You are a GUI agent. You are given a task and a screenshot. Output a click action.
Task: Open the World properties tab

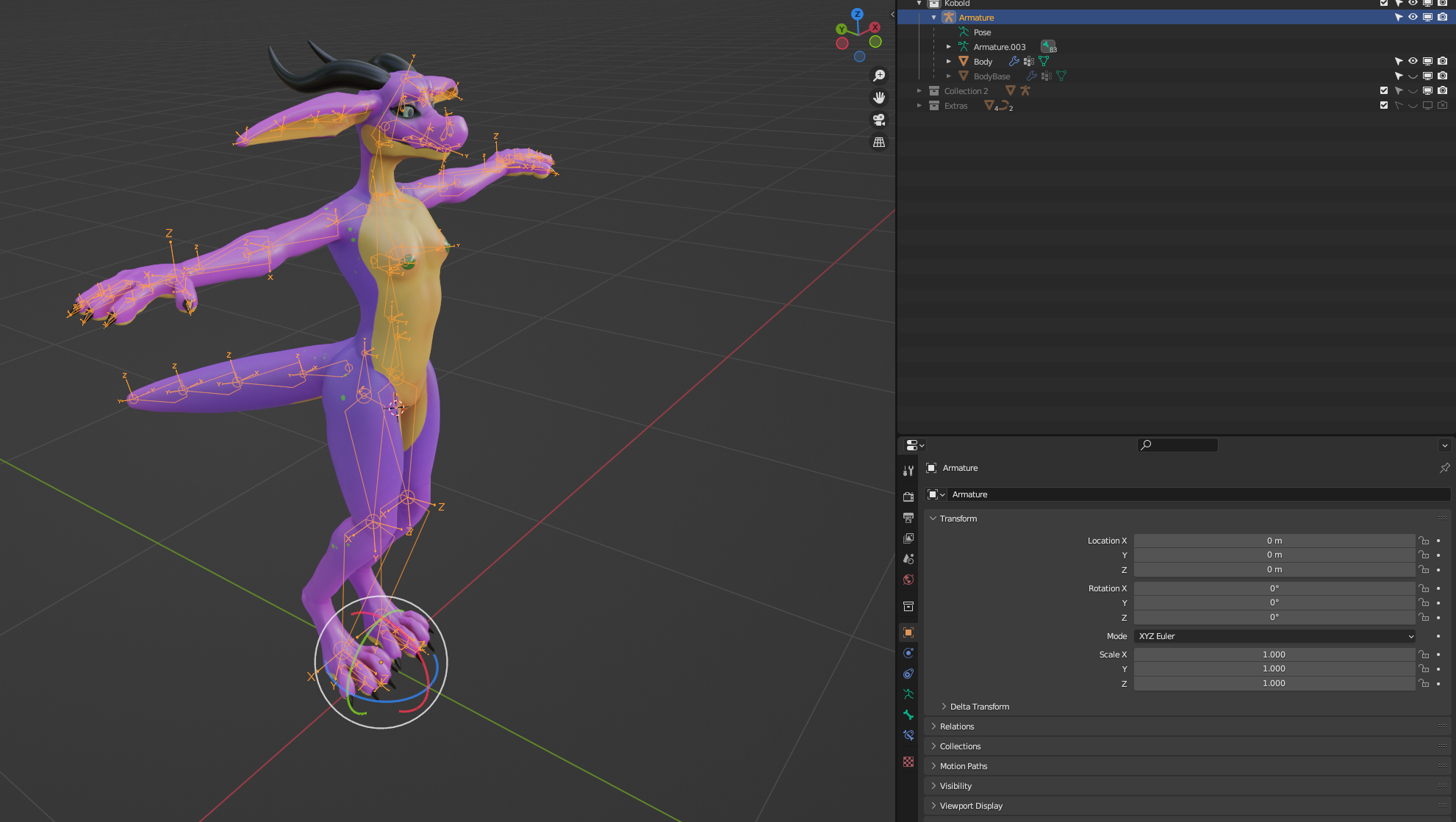pos(908,580)
